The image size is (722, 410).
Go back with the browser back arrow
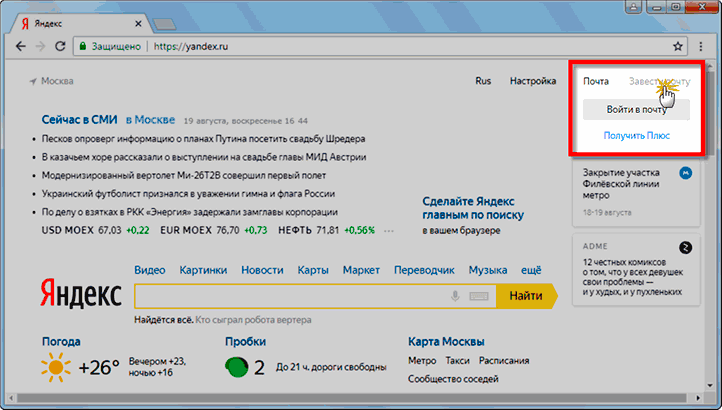[20, 47]
